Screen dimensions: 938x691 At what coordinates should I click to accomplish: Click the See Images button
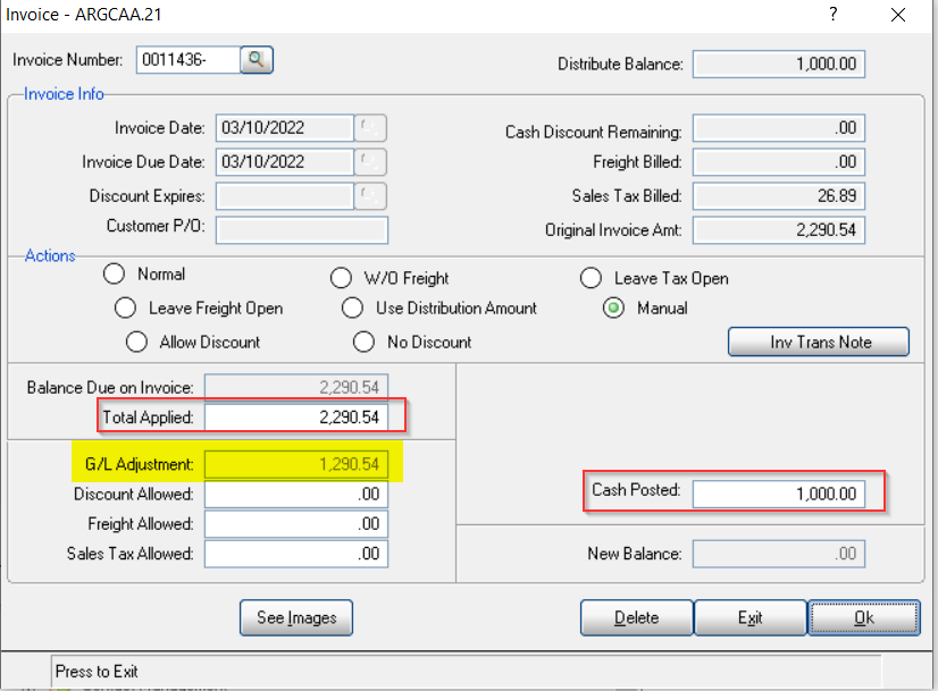[x=296, y=617]
